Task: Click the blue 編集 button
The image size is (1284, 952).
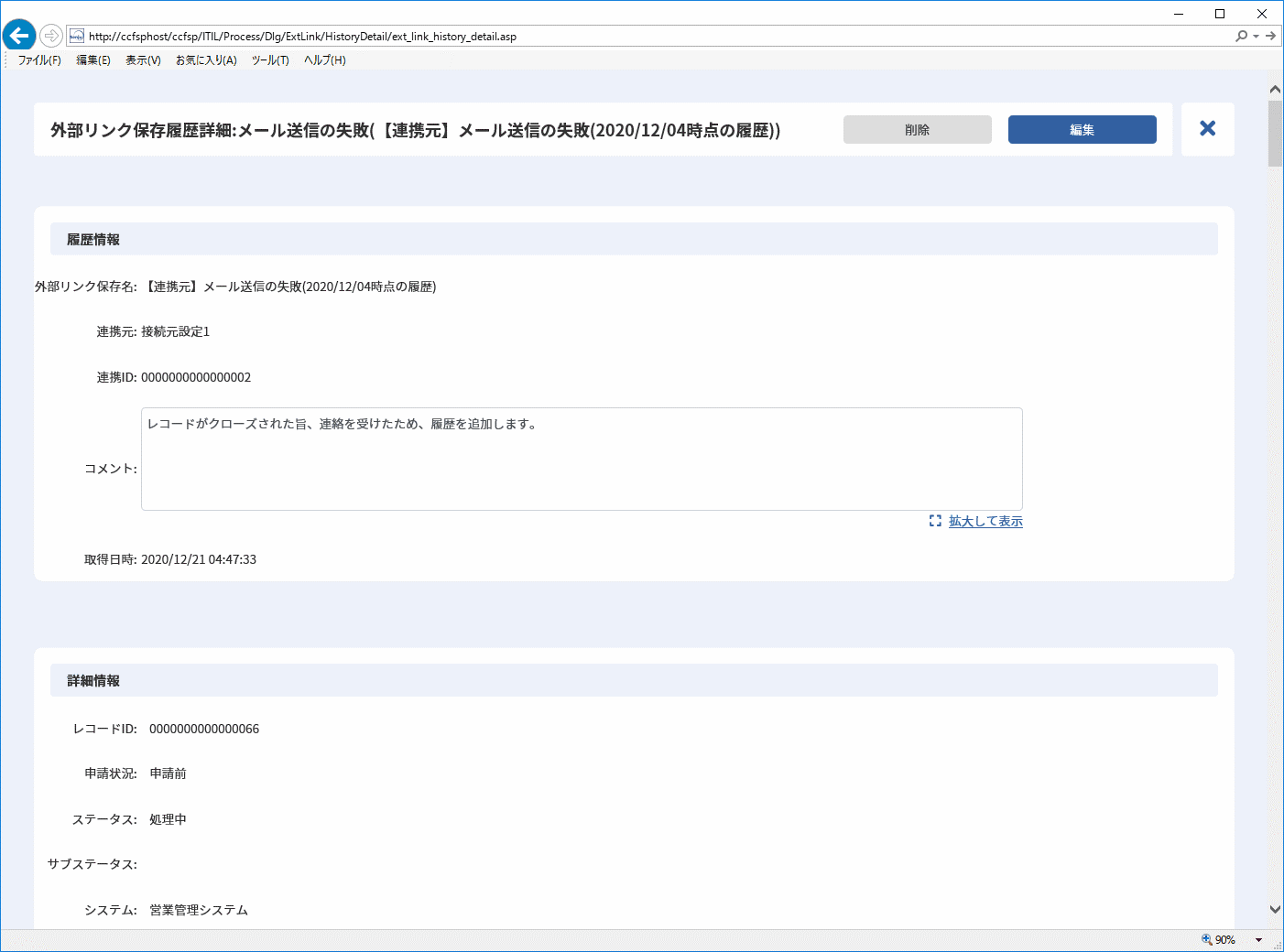Action: click(1082, 129)
